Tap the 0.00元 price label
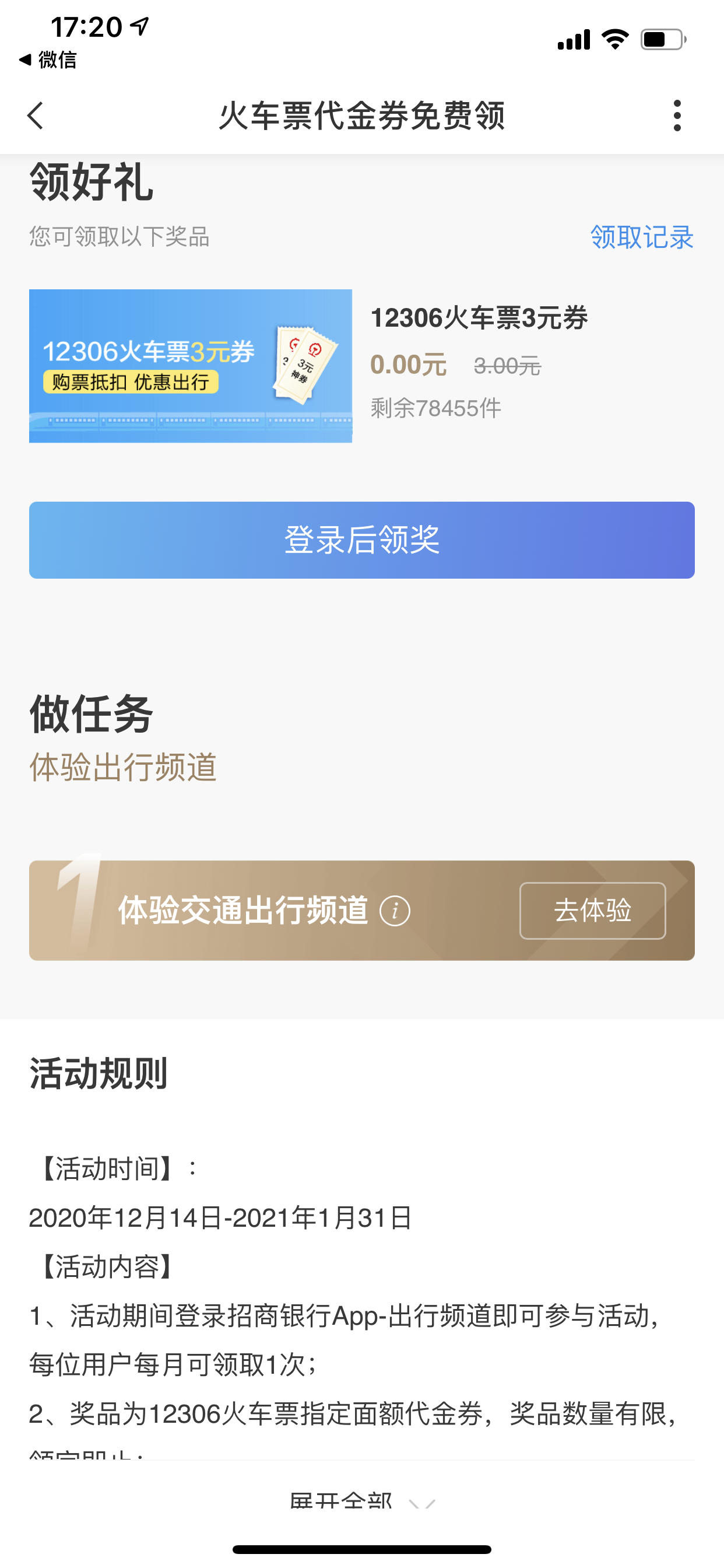The height and width of the screenshot is (1568, 724). [x=408, y=365]
